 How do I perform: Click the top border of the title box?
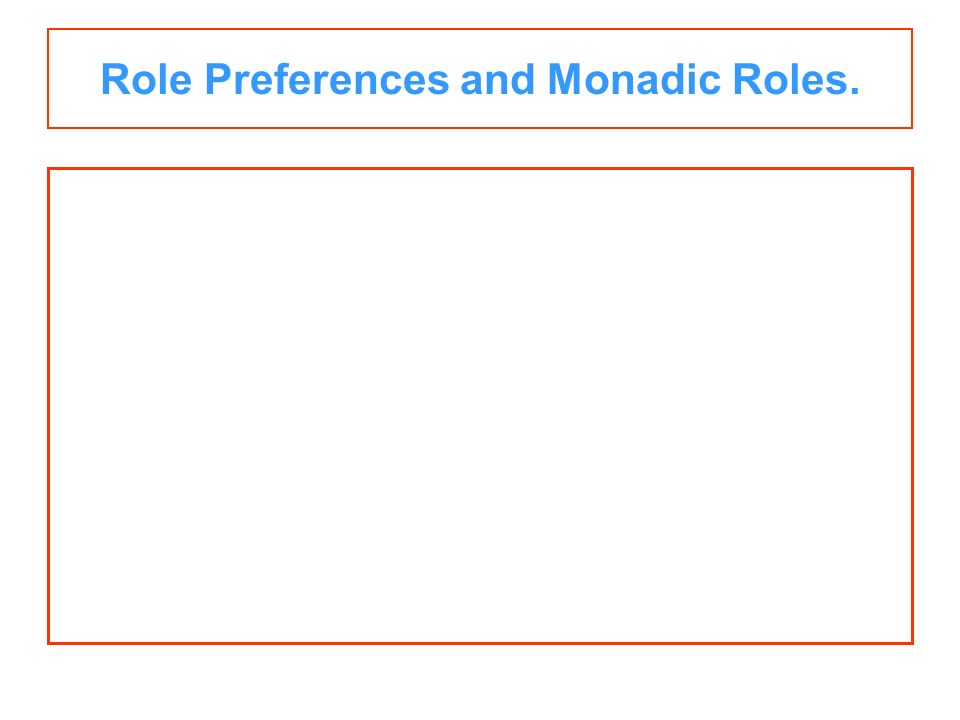(x=480, y=29)
